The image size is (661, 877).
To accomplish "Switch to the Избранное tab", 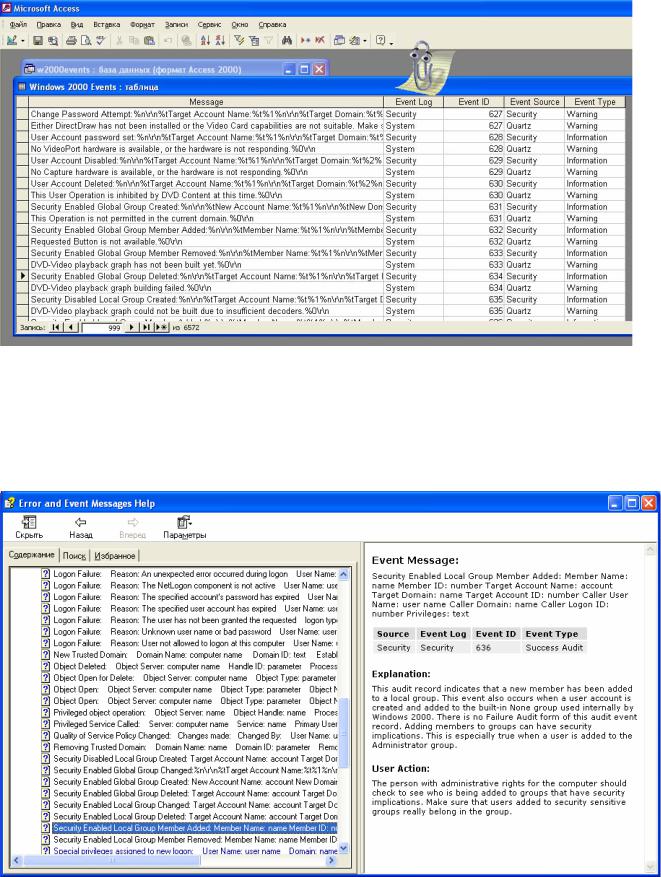I will [115, 555].
